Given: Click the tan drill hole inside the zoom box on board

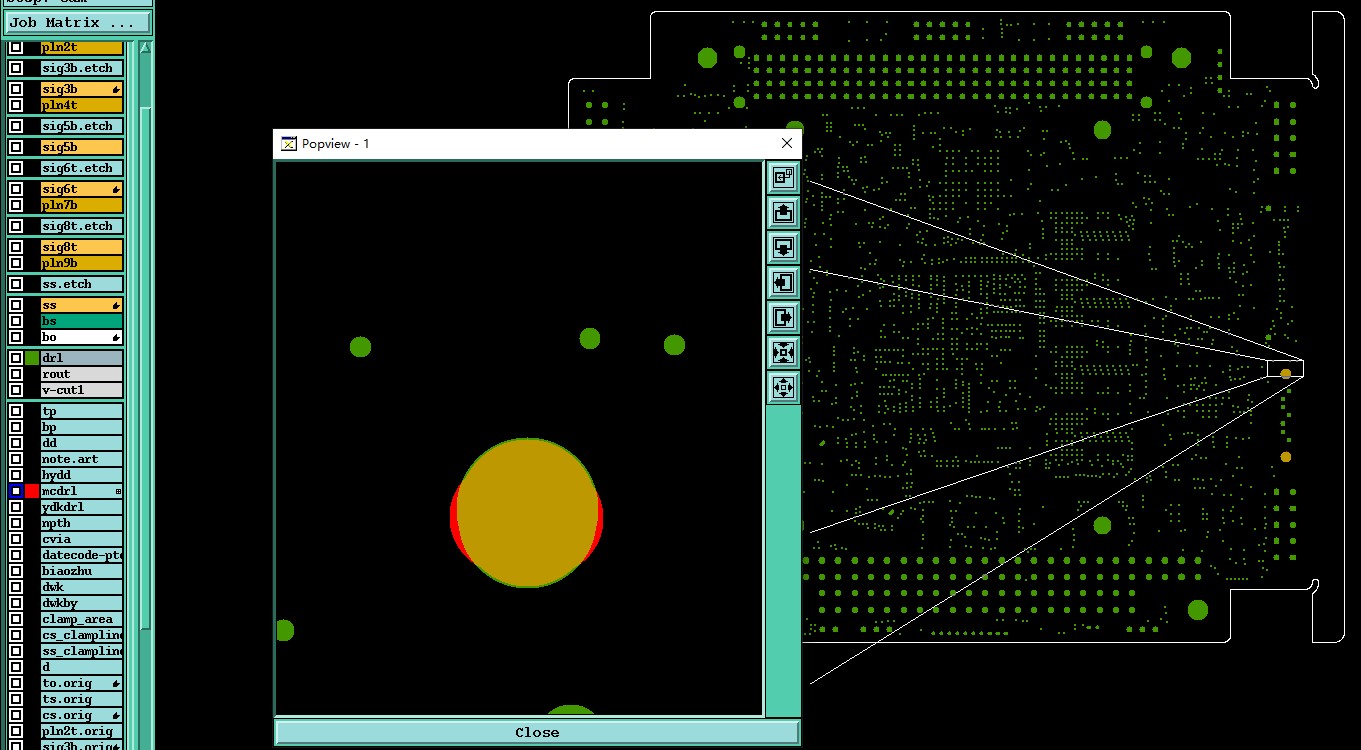Looking at the screenshot, I should [1286, 373].
